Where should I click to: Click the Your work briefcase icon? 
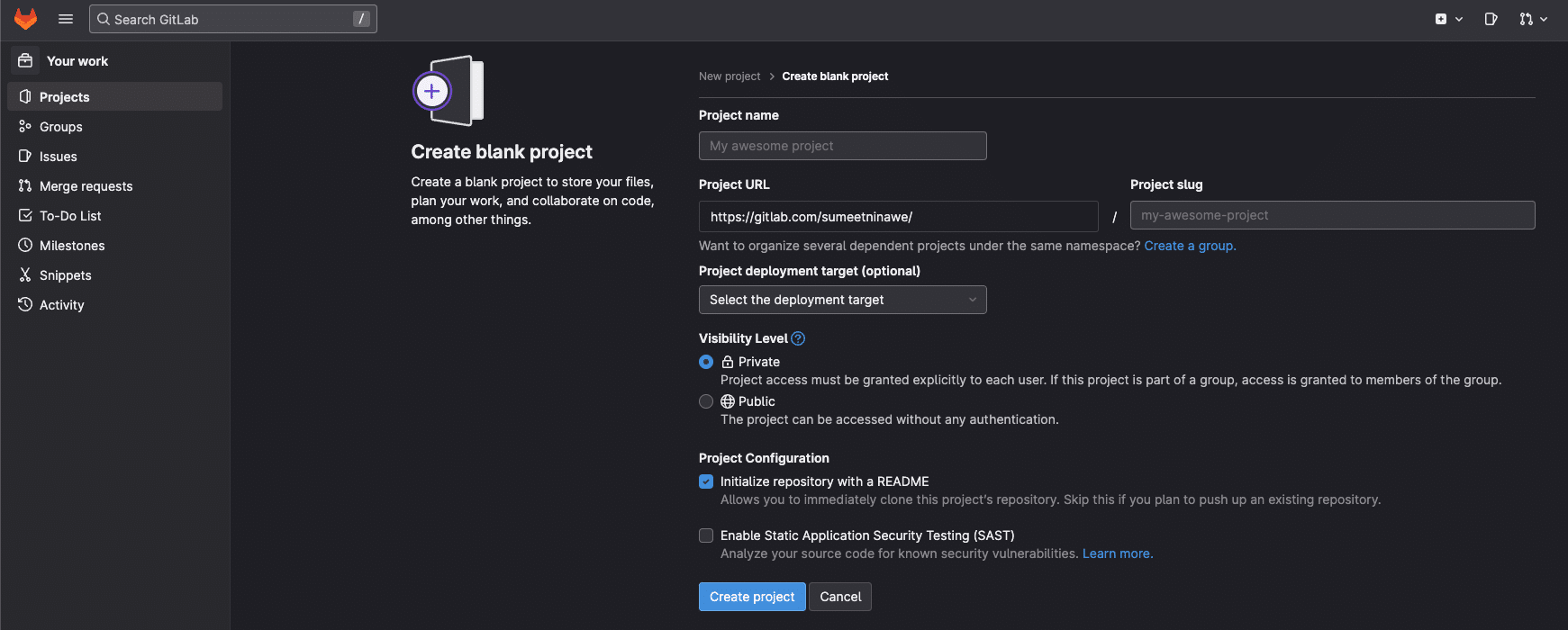pyautogui.click(x=25, y=60)
